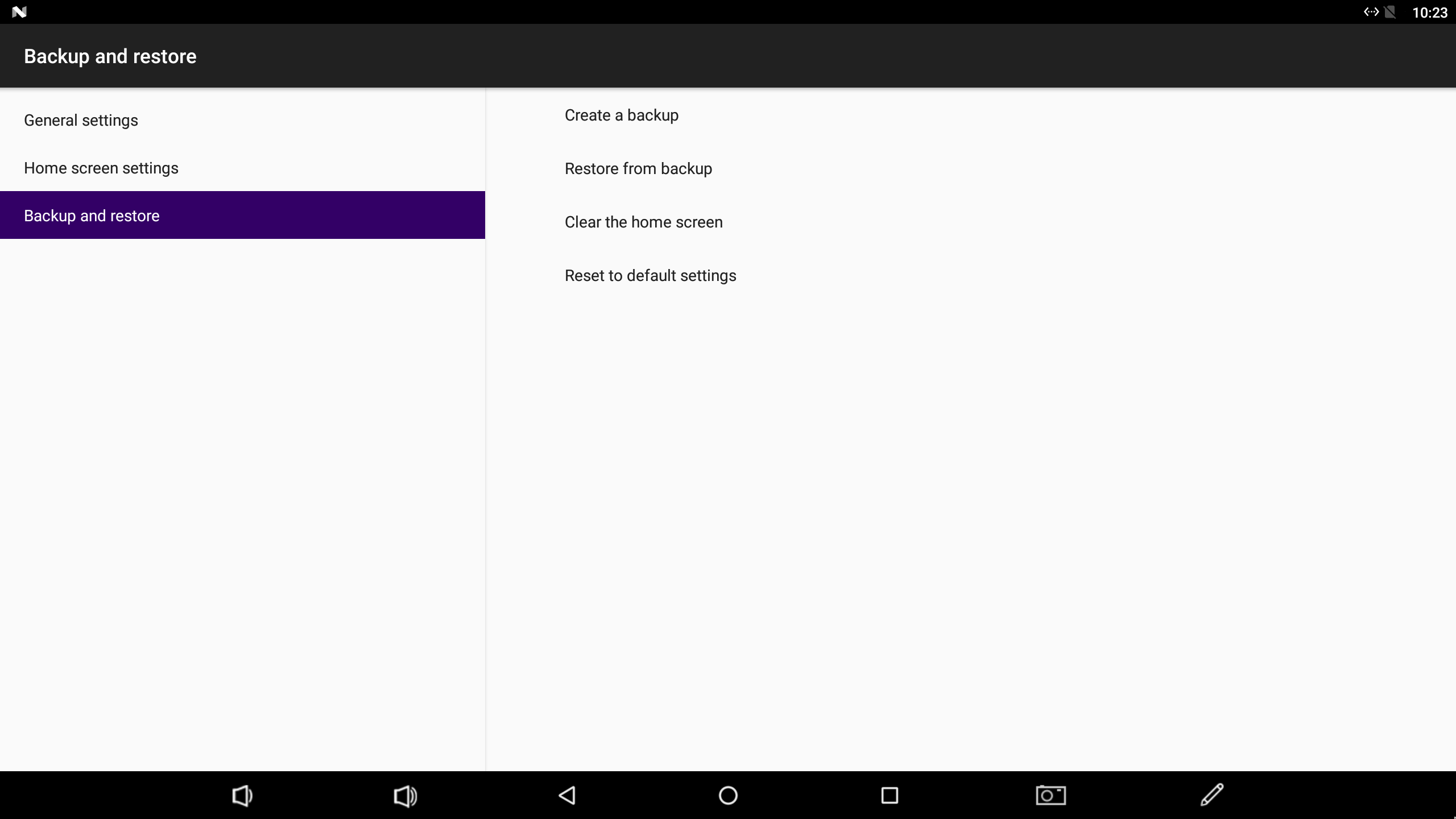The image size is (1456, 819).
Task: Click the Backup and restore header title
Action: point(110,56)
